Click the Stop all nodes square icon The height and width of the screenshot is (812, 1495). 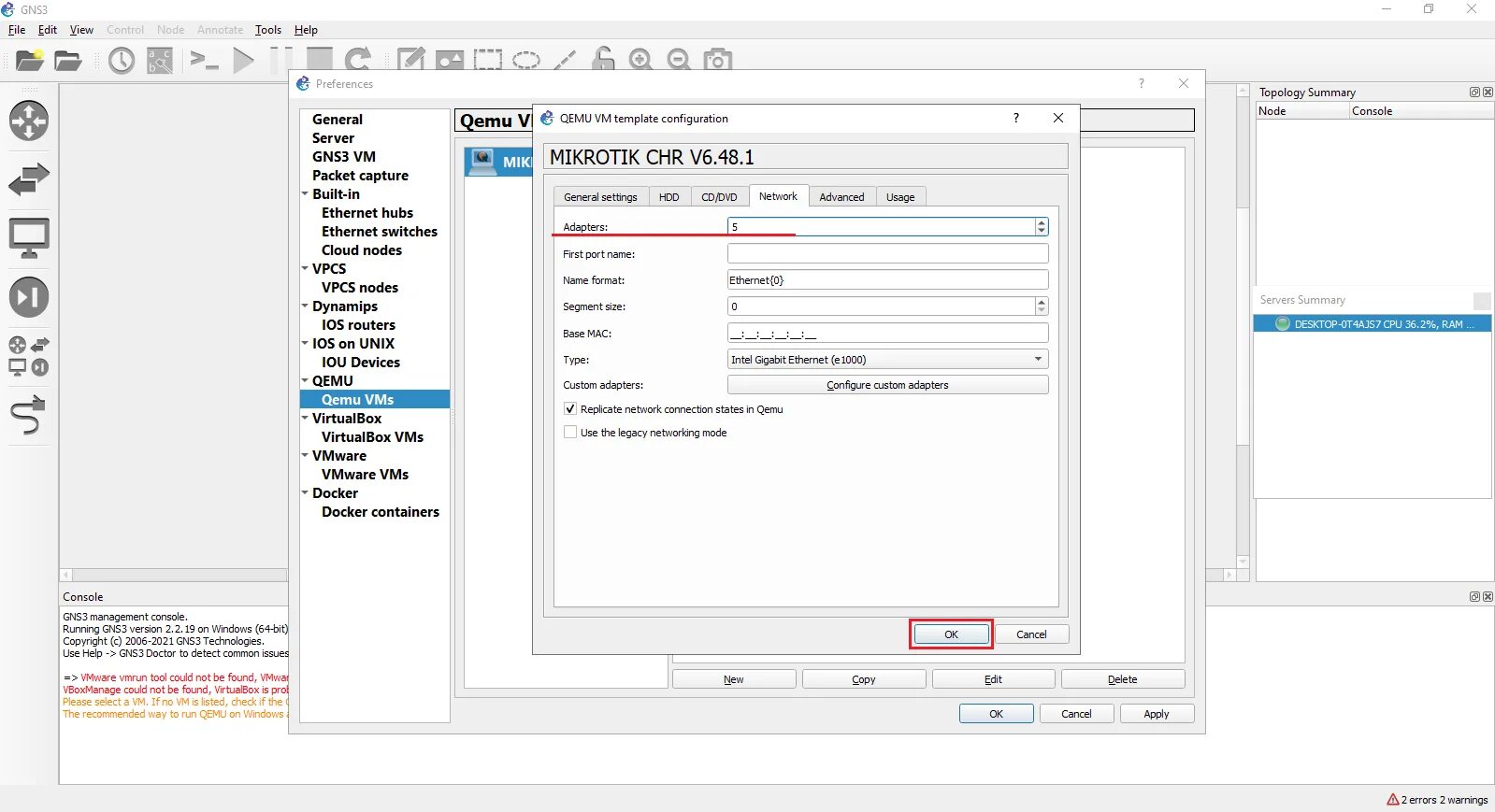(x=320, y=60)
